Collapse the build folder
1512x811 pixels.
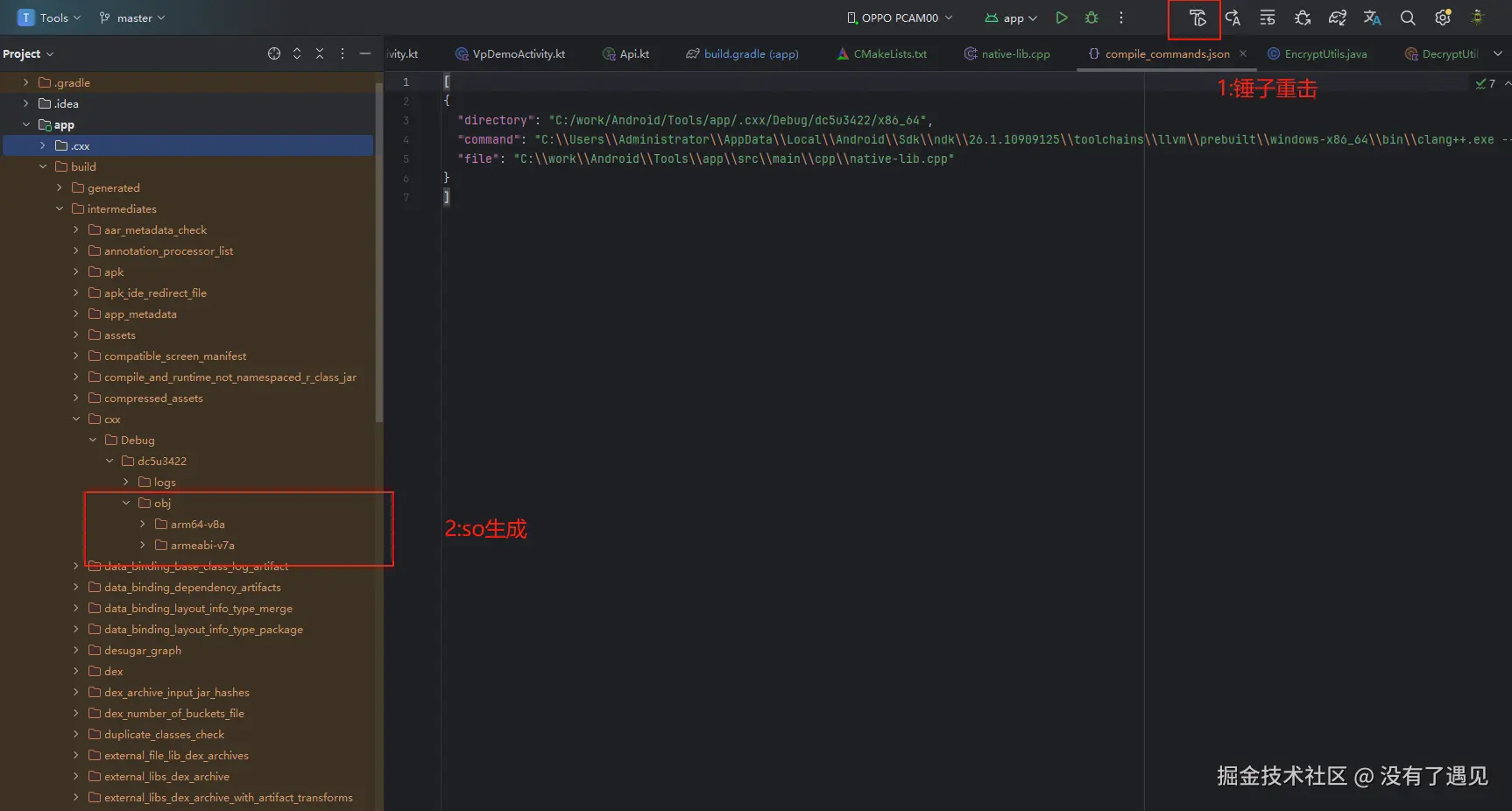42,166
